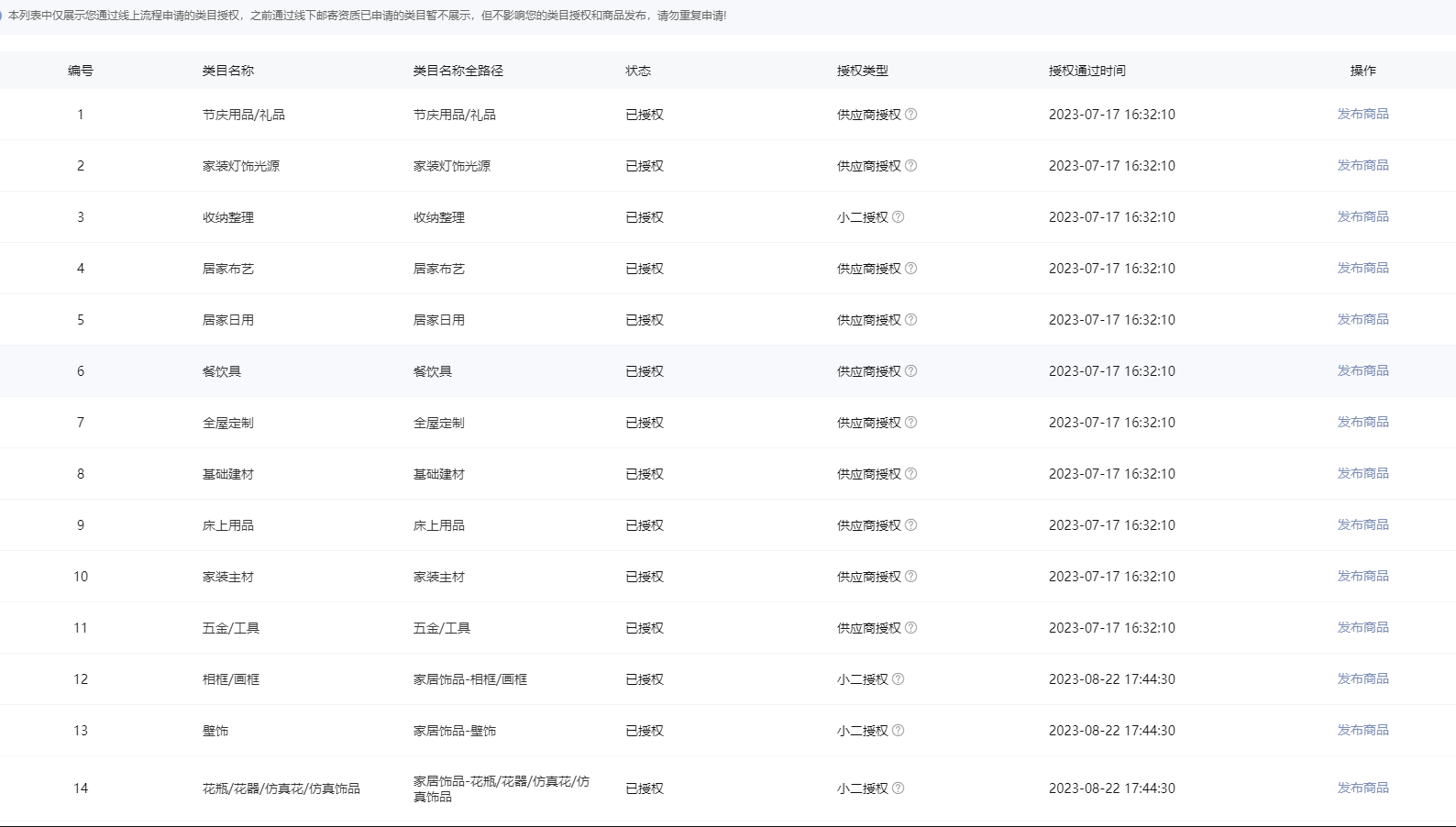Click 发布商品 link for 家装灯饰光源
This screenshot has width=1456, height=827.
1362,165
